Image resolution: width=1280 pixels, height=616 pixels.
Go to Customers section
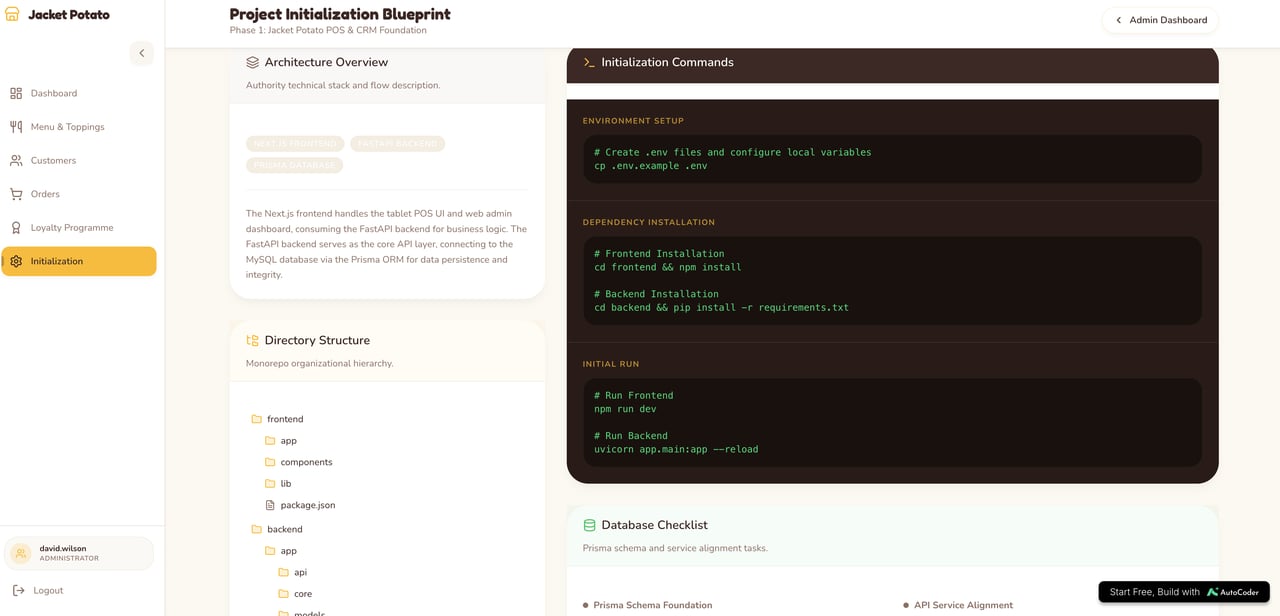(x=79, y=160)
